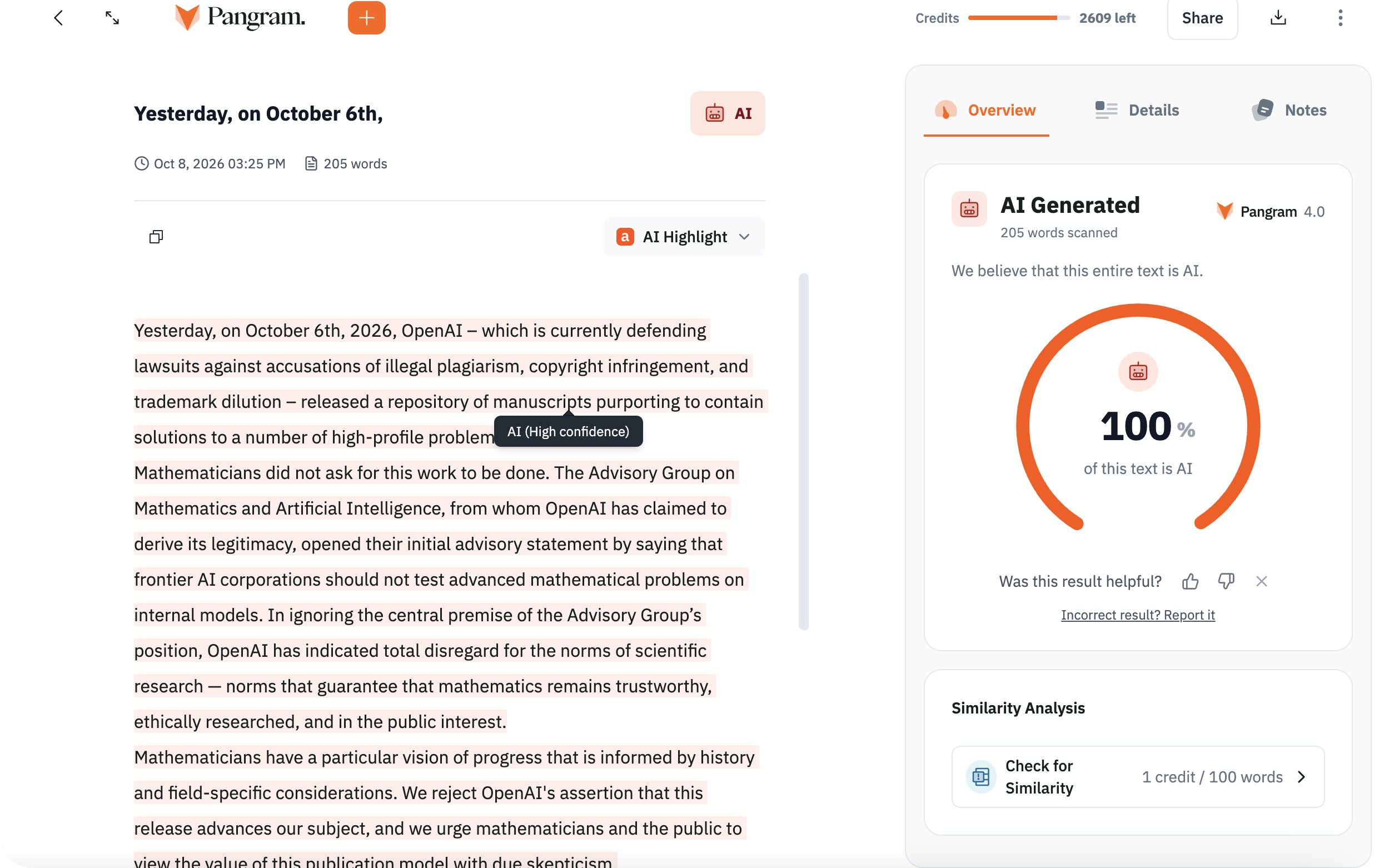
Task: Expand Check for Similarity chevron
Action: click(x=1302, y=777)
